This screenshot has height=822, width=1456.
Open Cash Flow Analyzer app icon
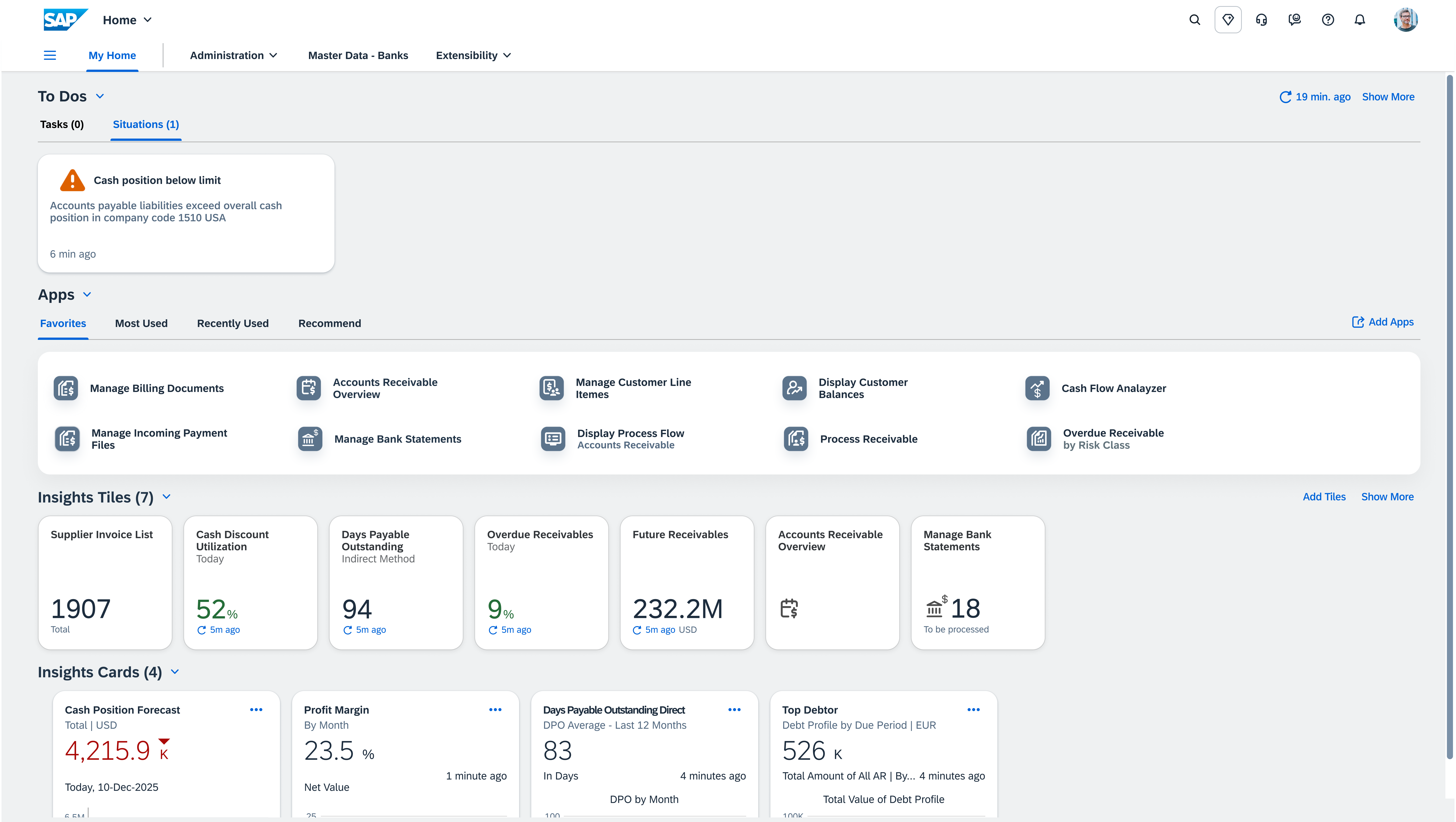(1037, 388)
